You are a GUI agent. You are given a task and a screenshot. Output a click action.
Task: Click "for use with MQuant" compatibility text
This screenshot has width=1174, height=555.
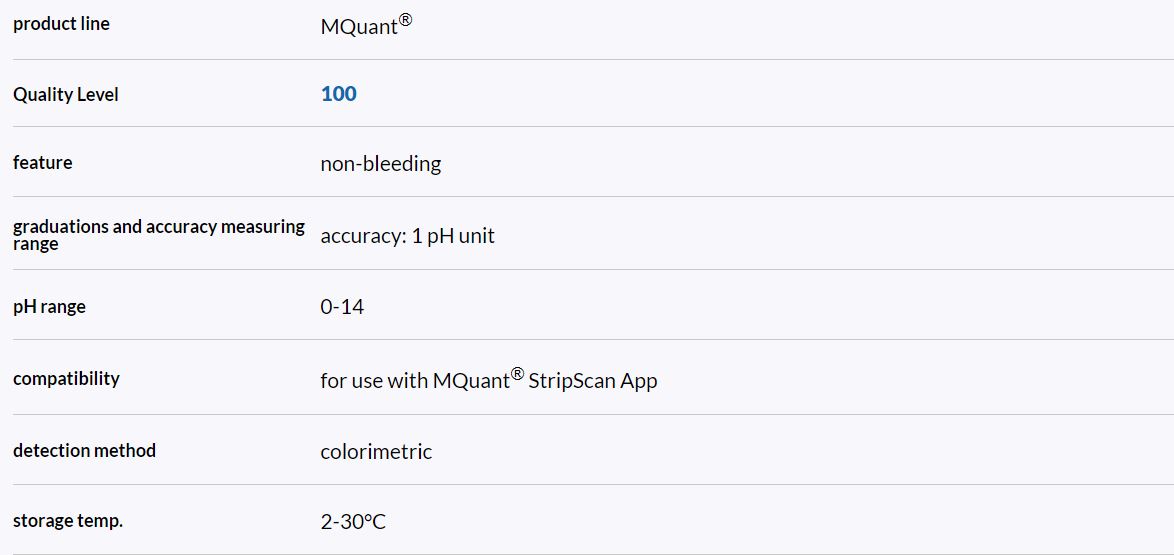tap(414, 381)
